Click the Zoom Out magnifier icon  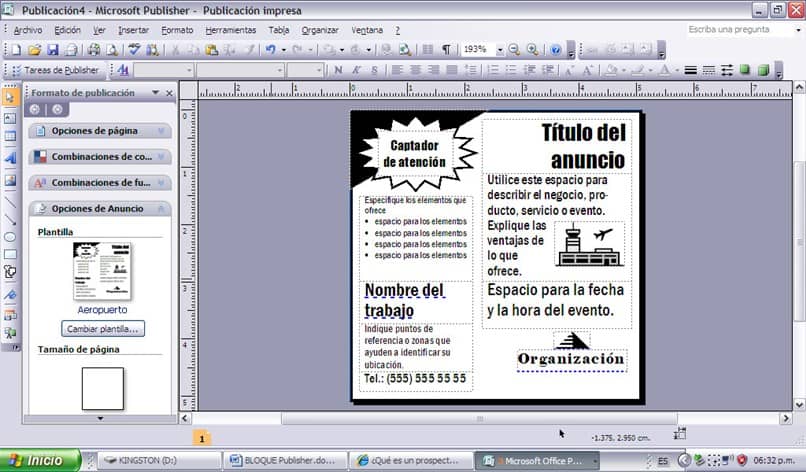coord(514,50)
